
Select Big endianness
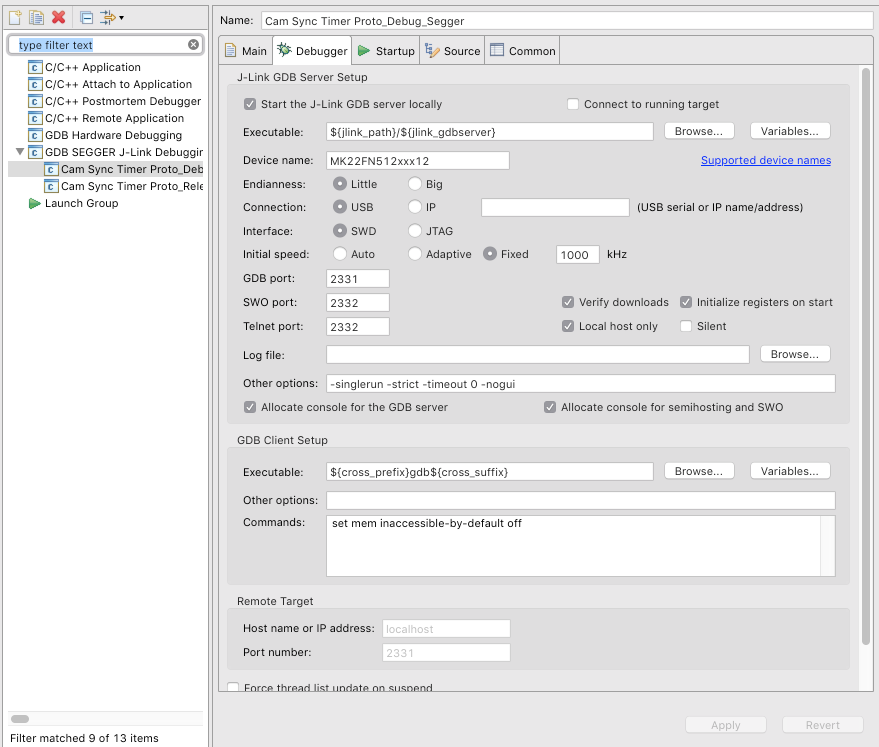pos(415,184)
